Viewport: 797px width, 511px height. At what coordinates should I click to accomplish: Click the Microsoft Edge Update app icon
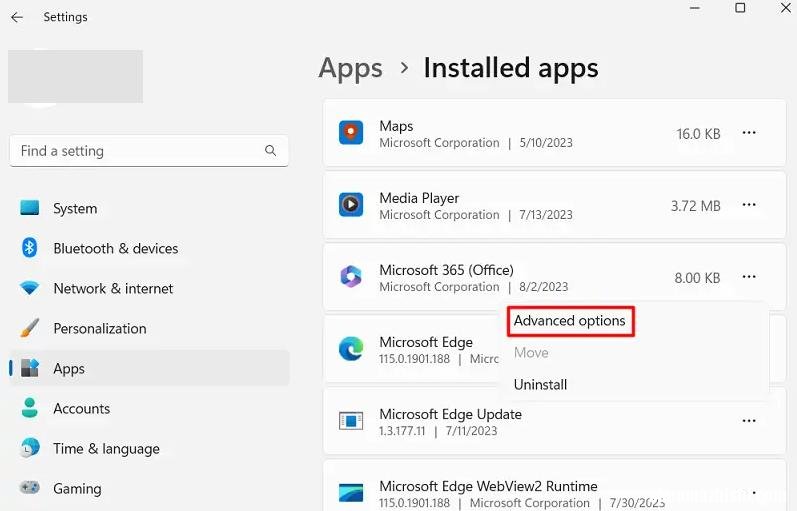point(351,421)
